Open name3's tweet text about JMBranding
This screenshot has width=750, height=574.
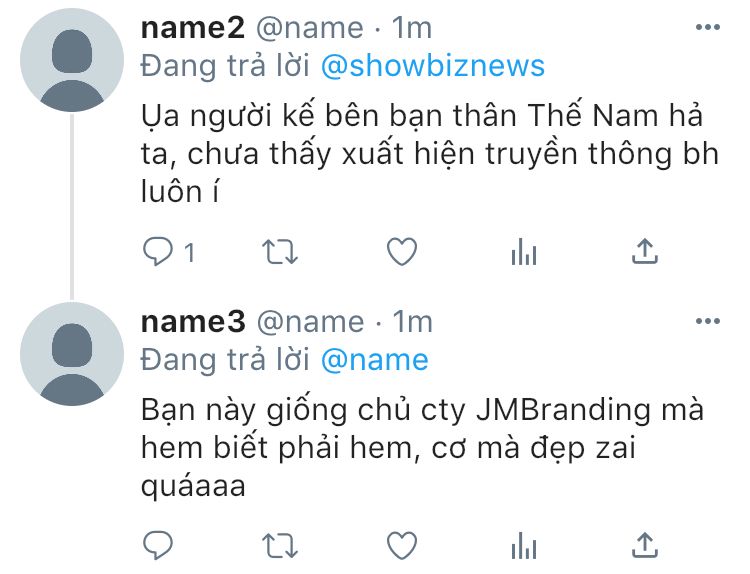pyautogui.click(x=422, y=448)
